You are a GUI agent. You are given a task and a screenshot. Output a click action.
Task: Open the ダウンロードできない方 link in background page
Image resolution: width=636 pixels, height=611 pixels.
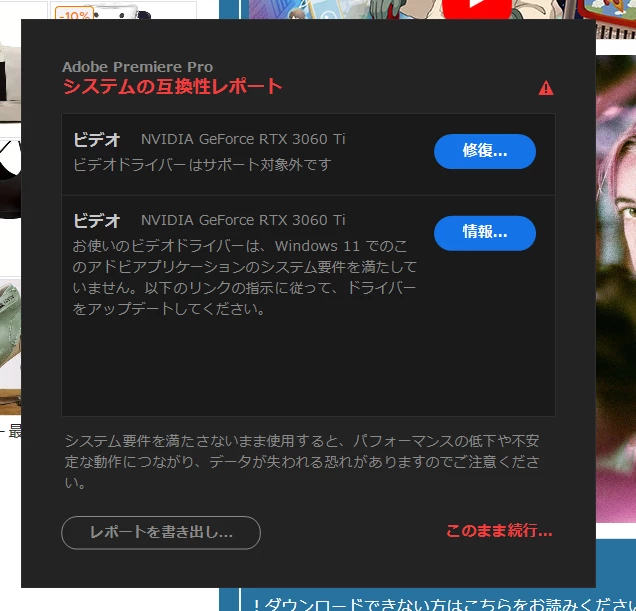pos(444,604)
